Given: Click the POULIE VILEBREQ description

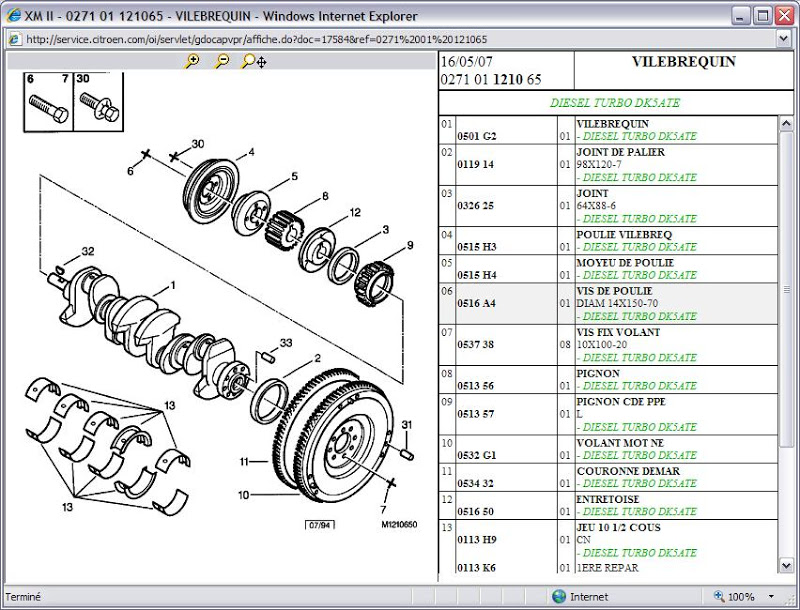Looking at the screenshot, I should pos(624,235).
